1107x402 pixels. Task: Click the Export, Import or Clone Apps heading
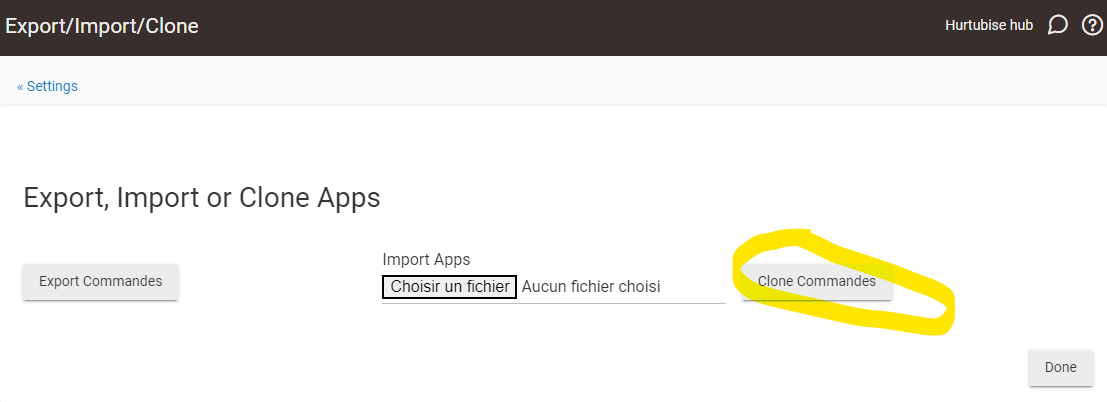pyautogui.click(x=201, y=198)
